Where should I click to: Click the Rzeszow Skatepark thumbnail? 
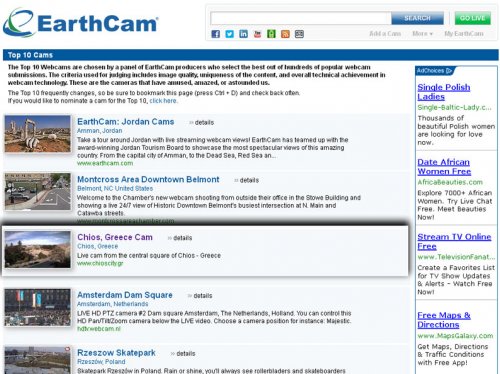(38, 360)
